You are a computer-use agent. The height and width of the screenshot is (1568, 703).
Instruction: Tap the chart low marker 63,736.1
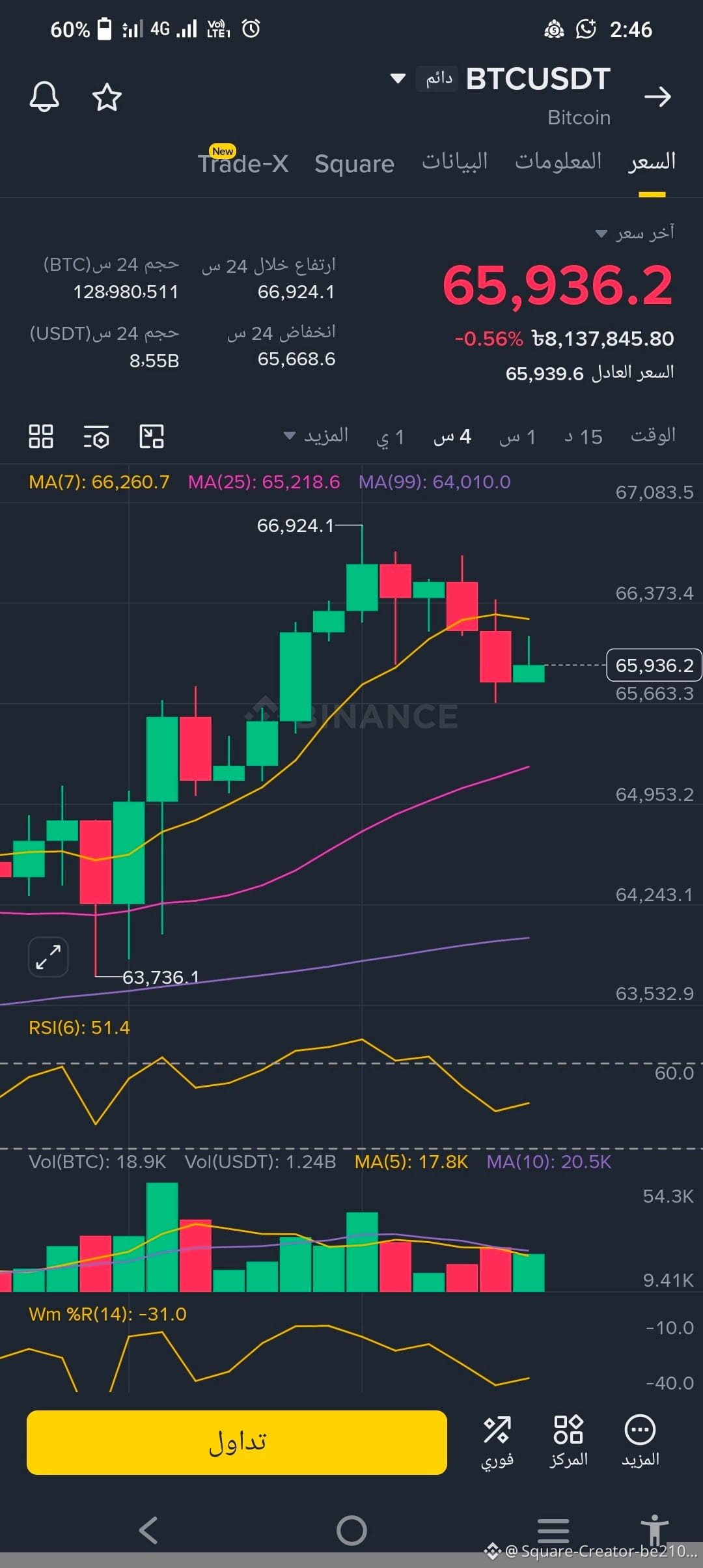tap(161, 977)
